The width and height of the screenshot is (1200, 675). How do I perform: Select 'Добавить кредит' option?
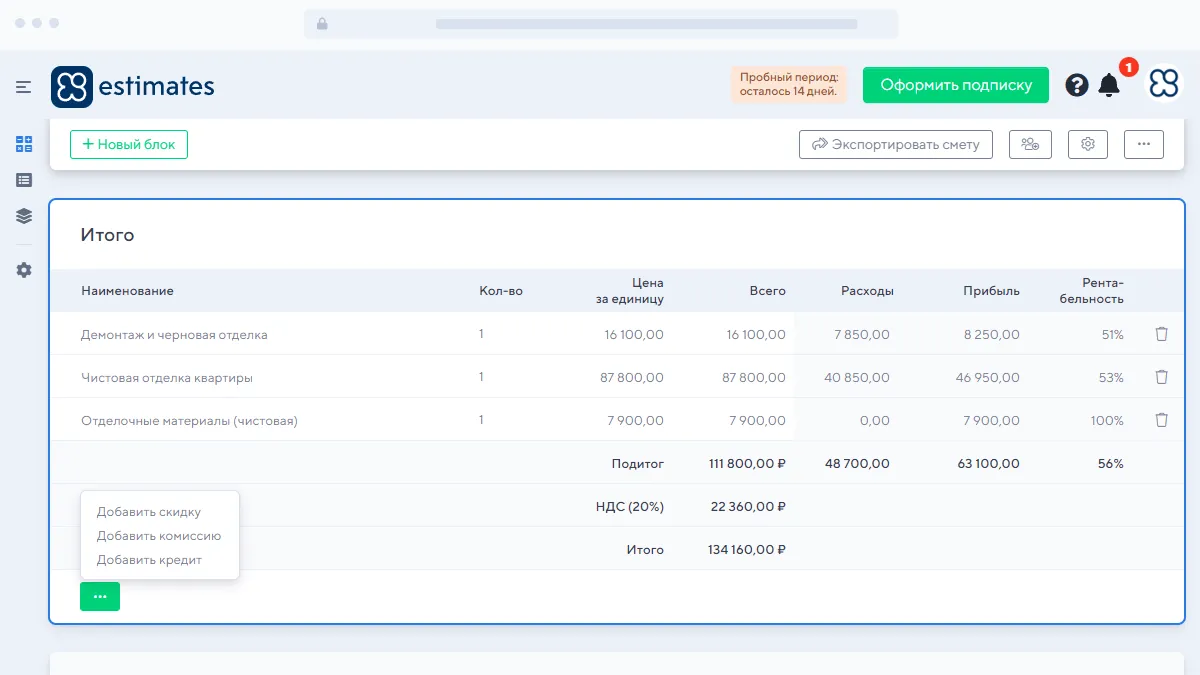coord(149,560)
